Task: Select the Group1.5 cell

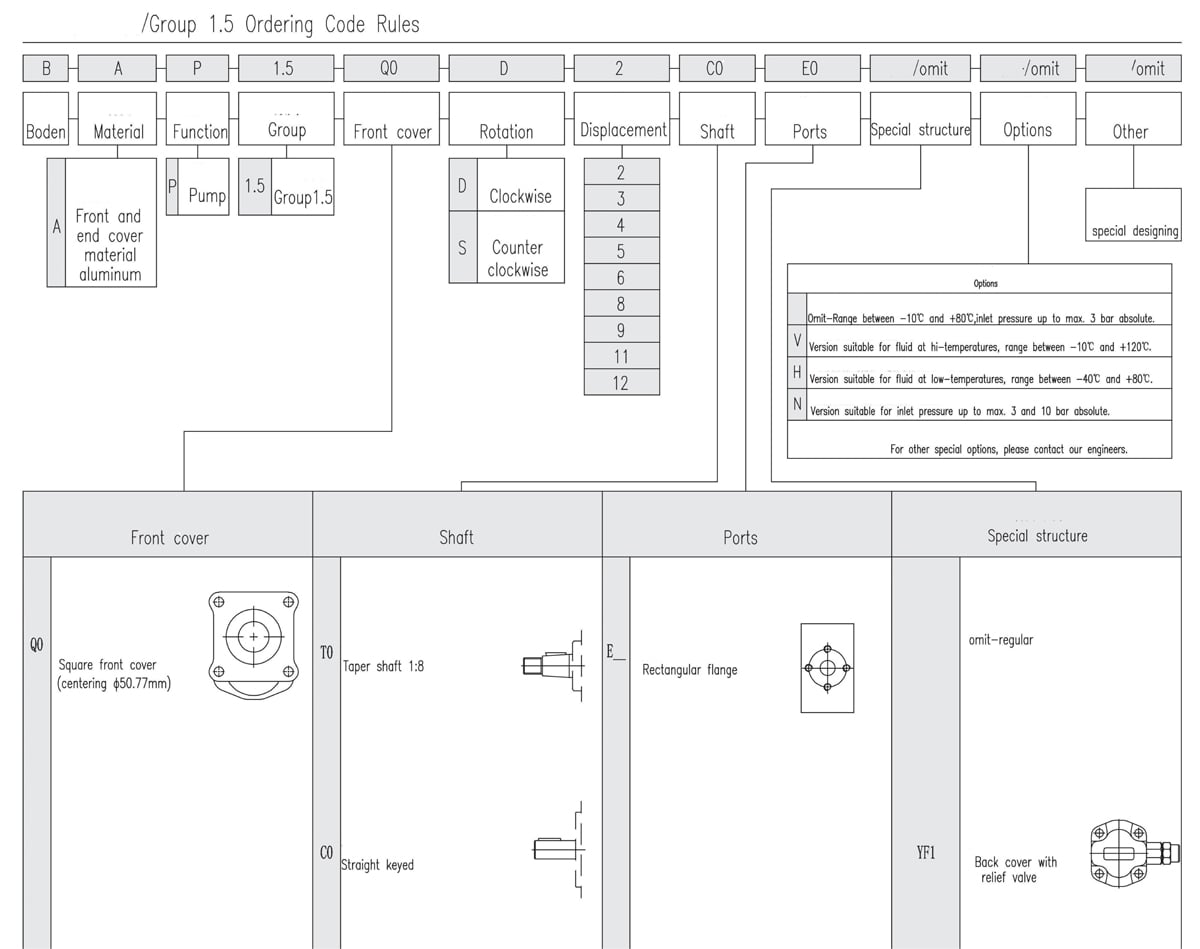Action: point(302,197)
